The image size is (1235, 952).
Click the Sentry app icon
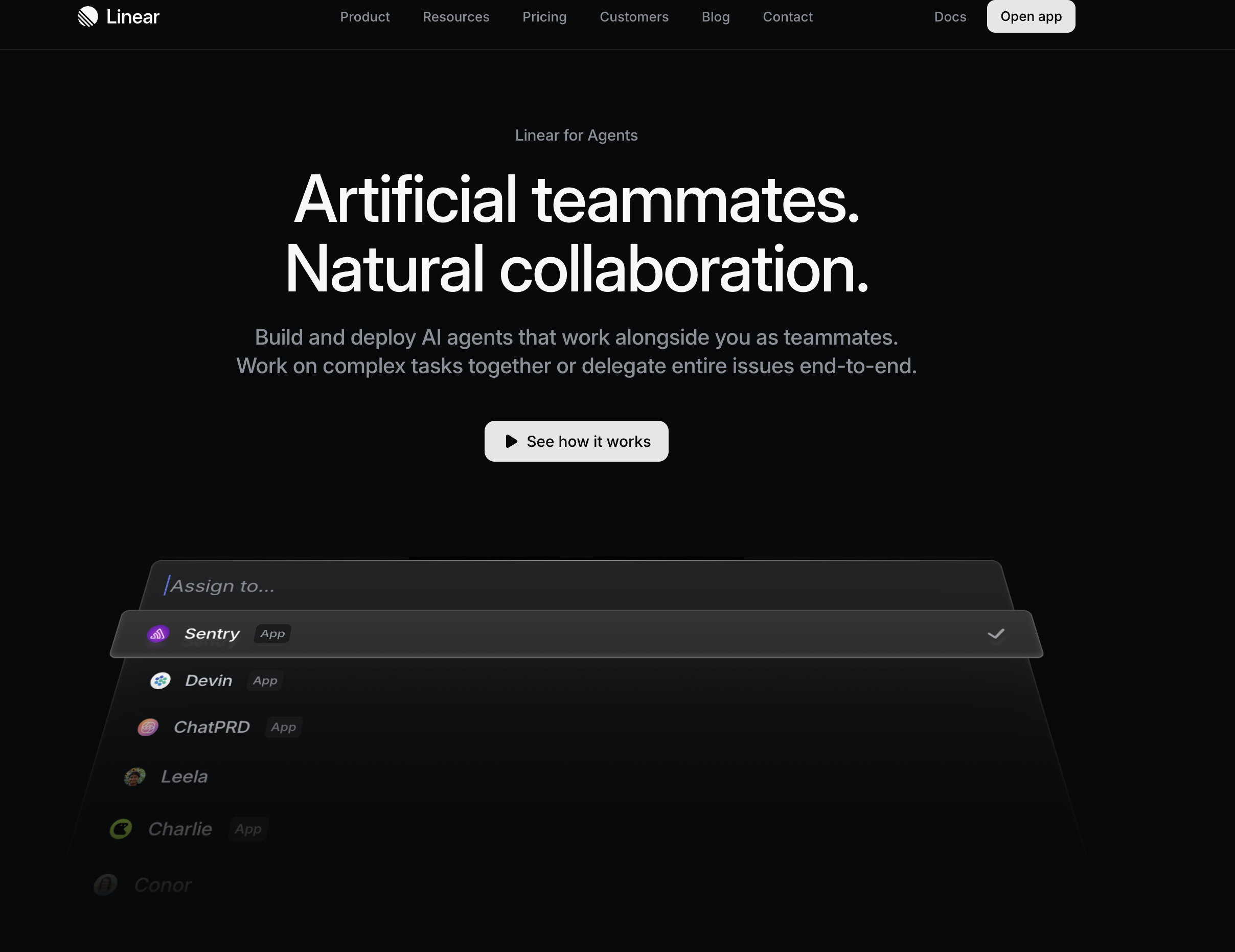(158, 634)
